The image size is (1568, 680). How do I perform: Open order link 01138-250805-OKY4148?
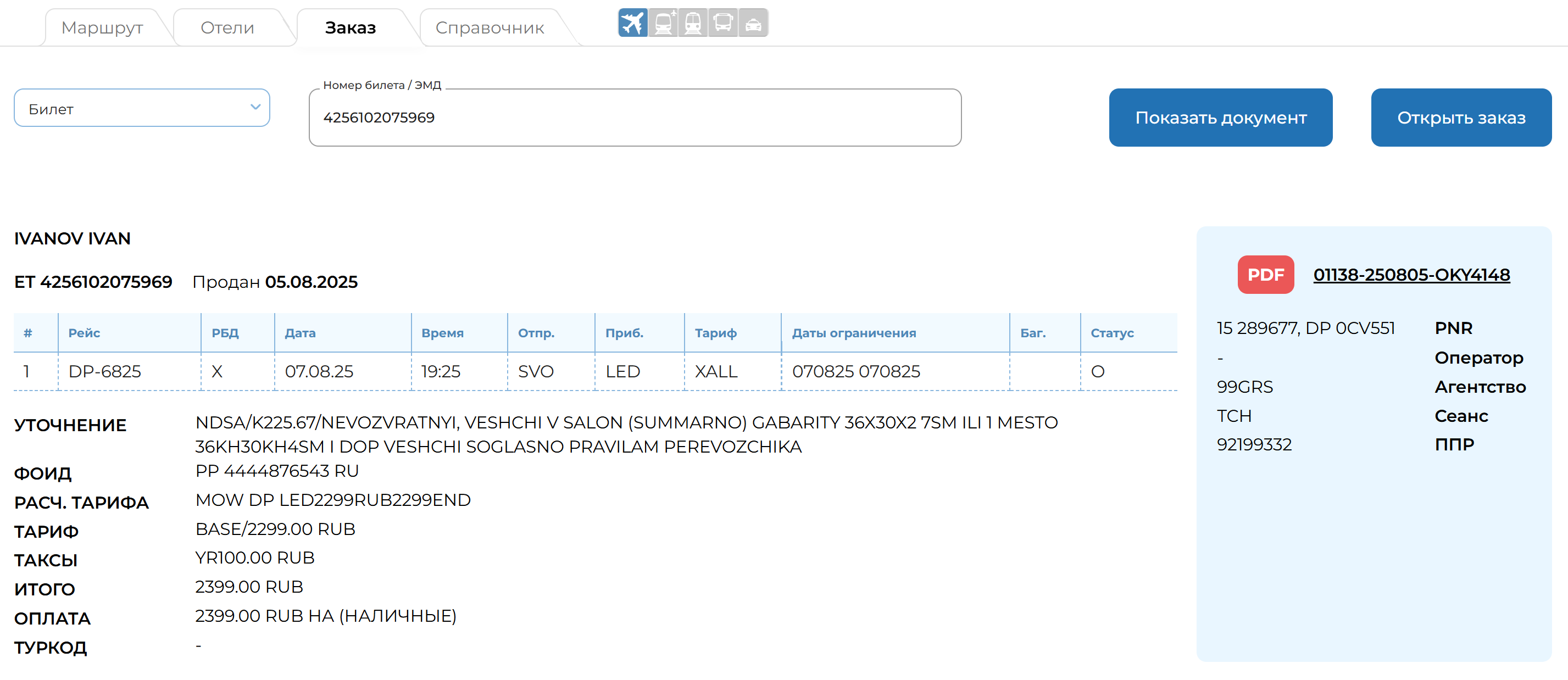point(1411,275)
